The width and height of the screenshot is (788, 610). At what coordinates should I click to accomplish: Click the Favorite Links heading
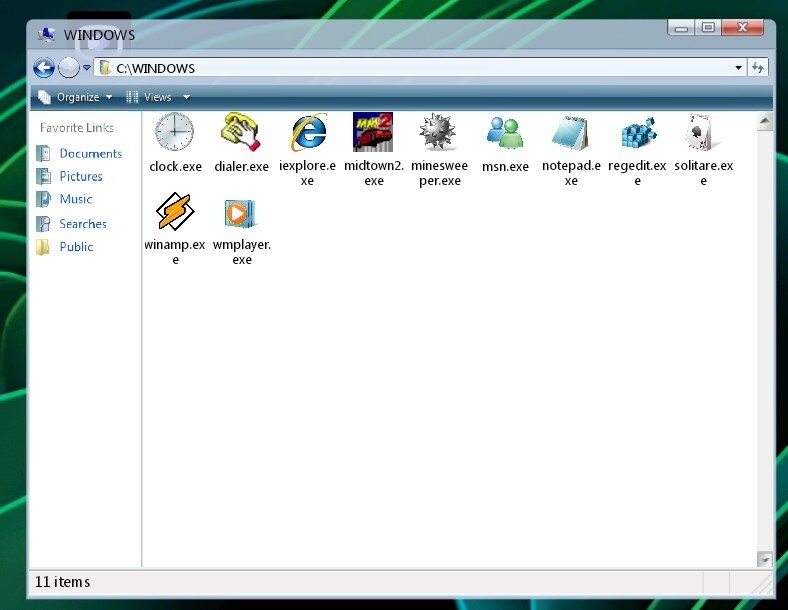77,128
